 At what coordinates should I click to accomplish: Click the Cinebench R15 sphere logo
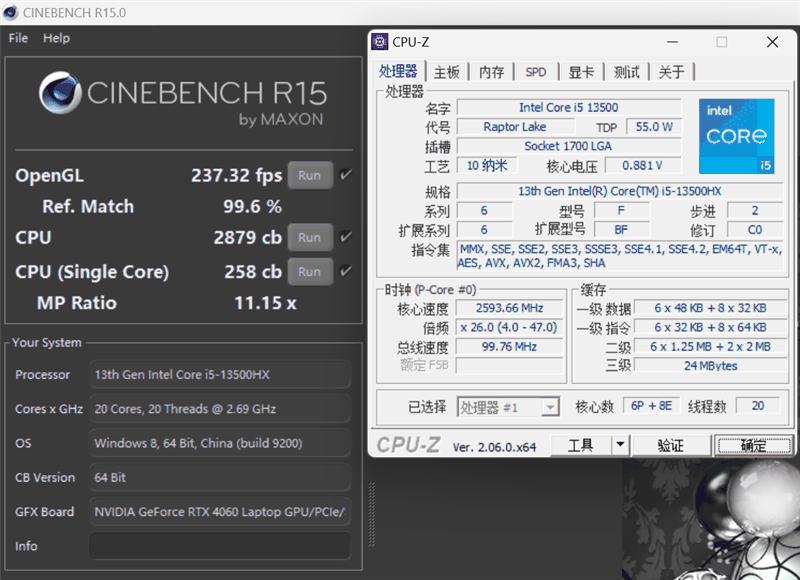(60, 94)
